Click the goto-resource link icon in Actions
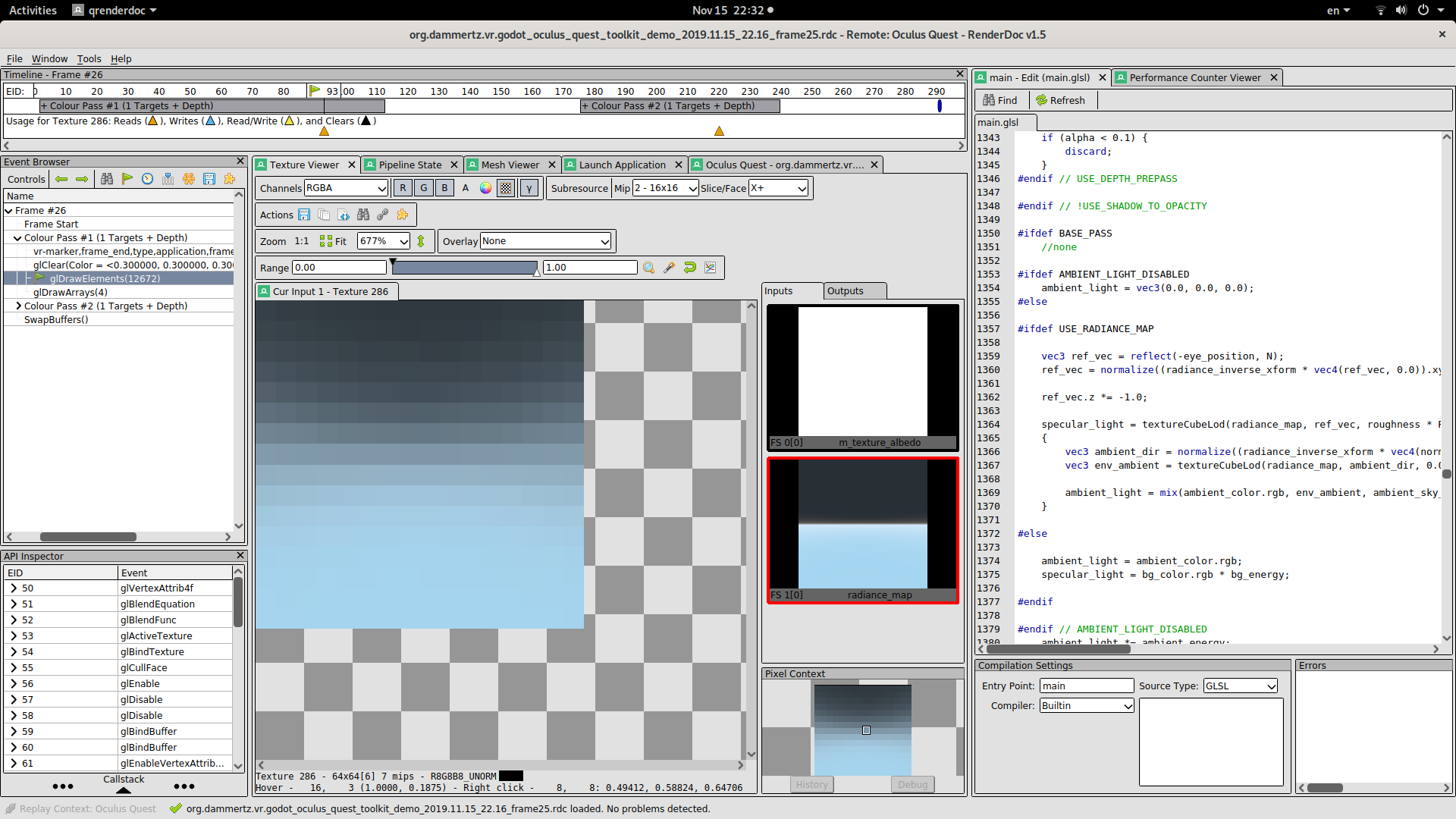 point(383,215)
